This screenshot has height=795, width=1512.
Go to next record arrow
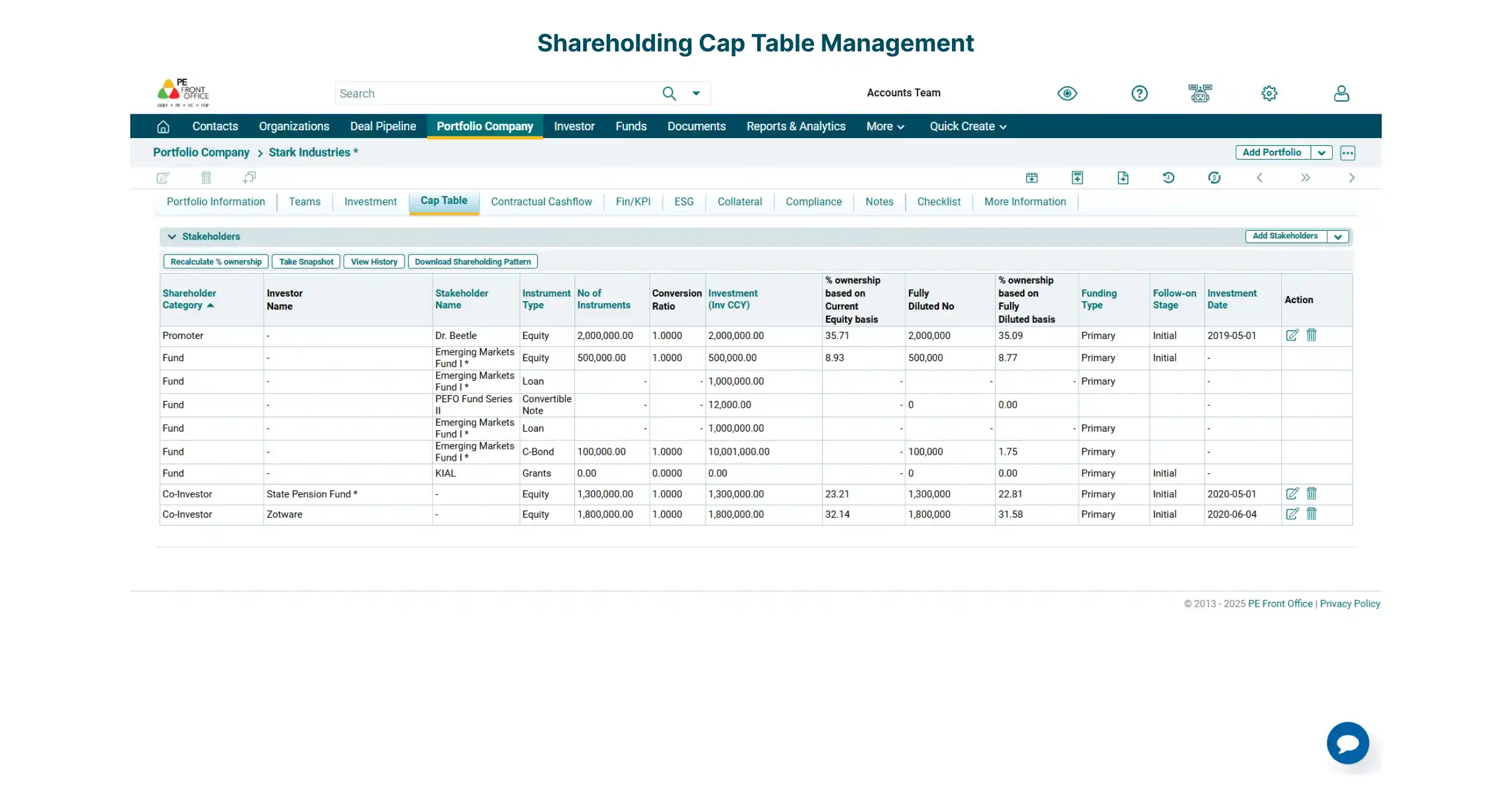point(1351,178)
